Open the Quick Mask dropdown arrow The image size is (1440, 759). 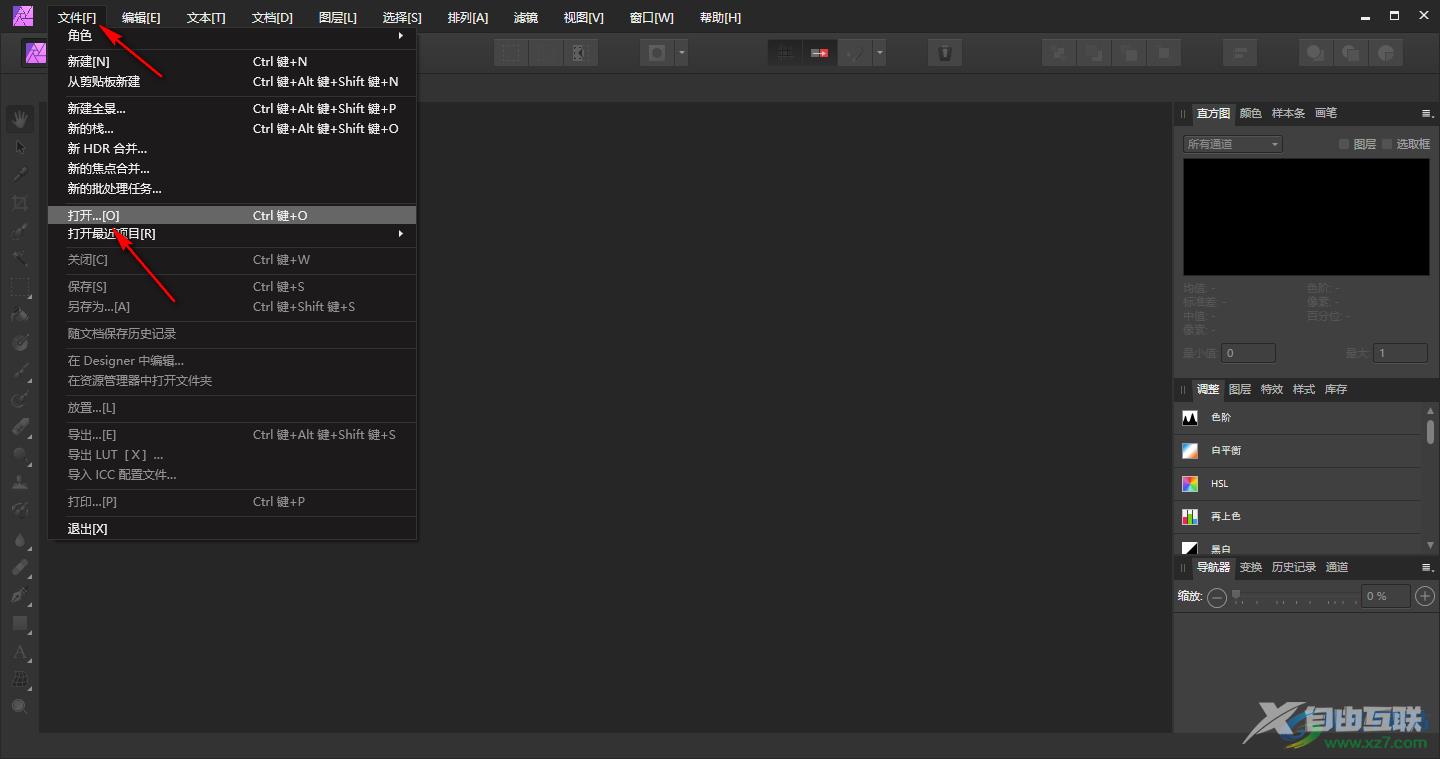(x=681, y=53)
